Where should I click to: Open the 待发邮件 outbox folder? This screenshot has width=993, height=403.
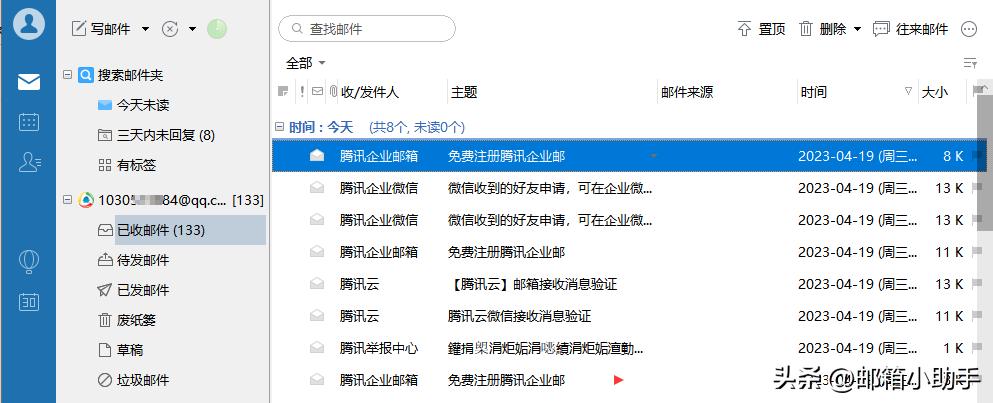[133, 260]
